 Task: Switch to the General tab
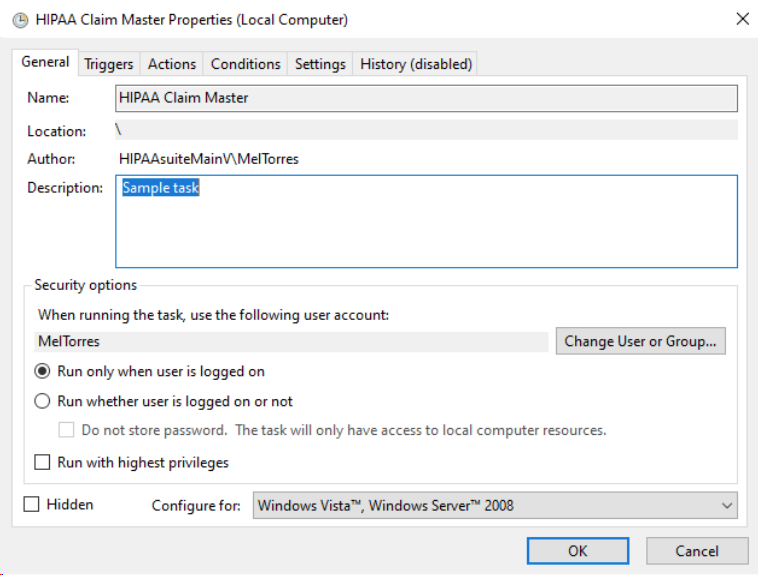coord(45,62)
